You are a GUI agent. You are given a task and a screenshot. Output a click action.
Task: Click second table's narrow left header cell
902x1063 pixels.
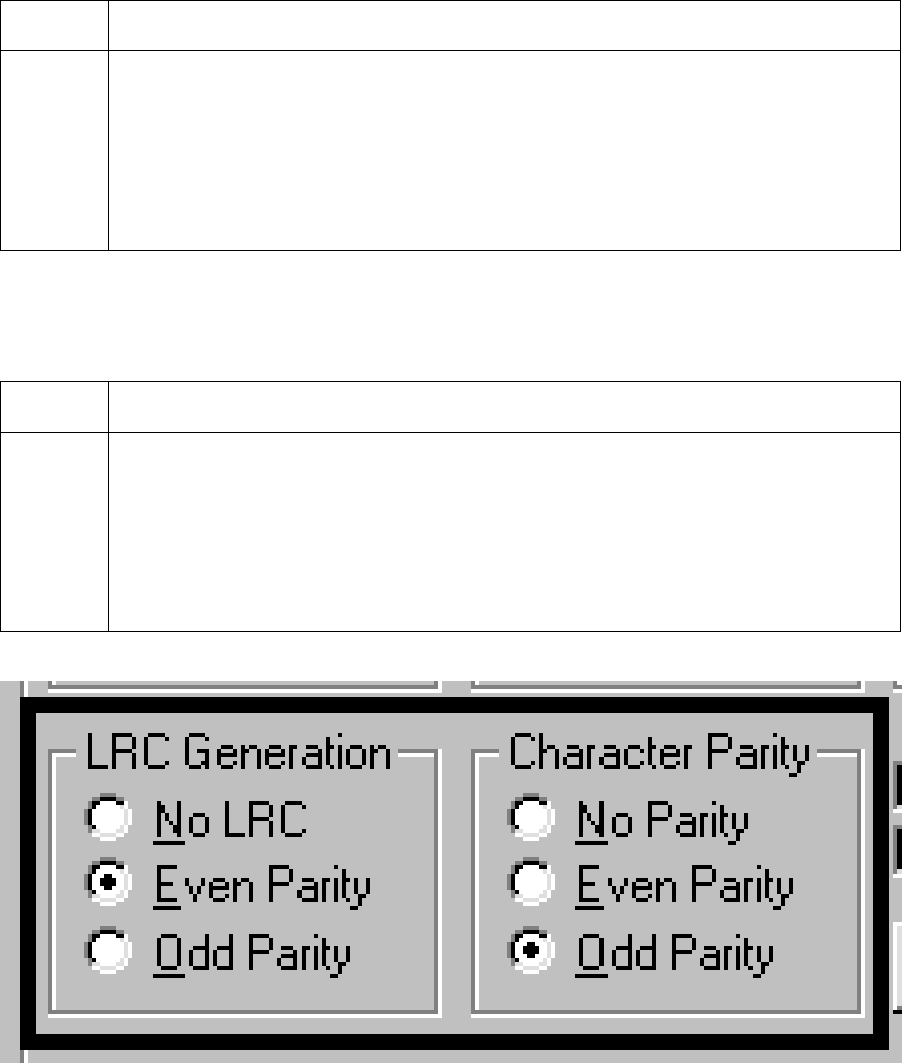(54, 406)
